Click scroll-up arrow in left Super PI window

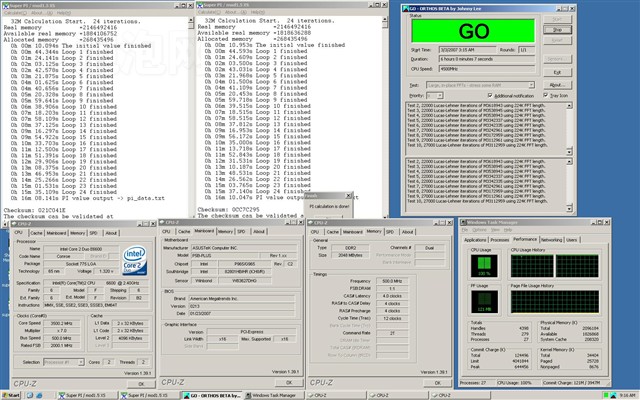coord(191,20)
